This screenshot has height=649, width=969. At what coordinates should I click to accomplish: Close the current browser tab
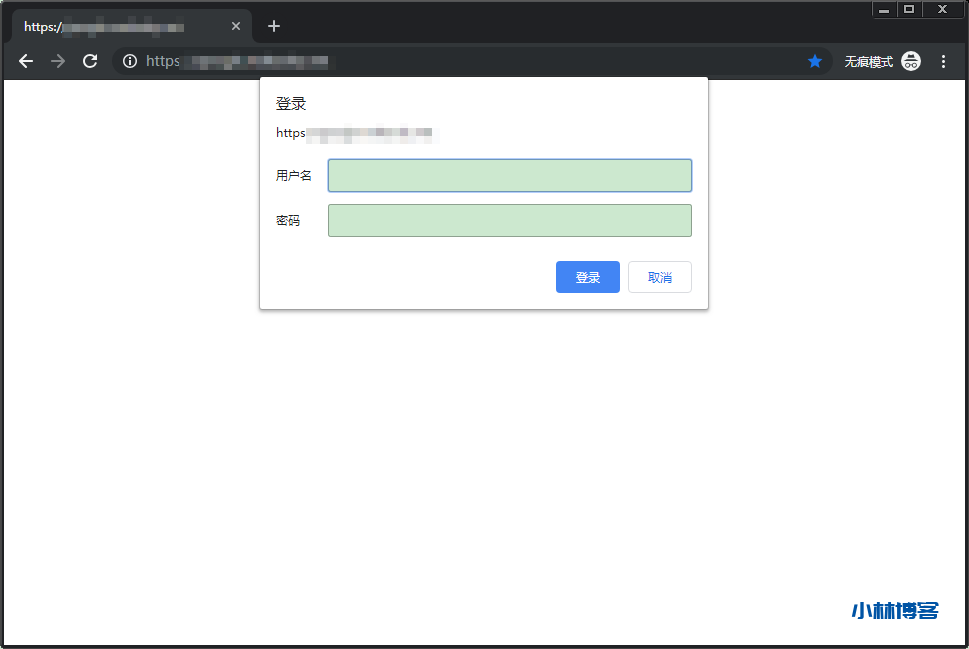pos(236,26)
